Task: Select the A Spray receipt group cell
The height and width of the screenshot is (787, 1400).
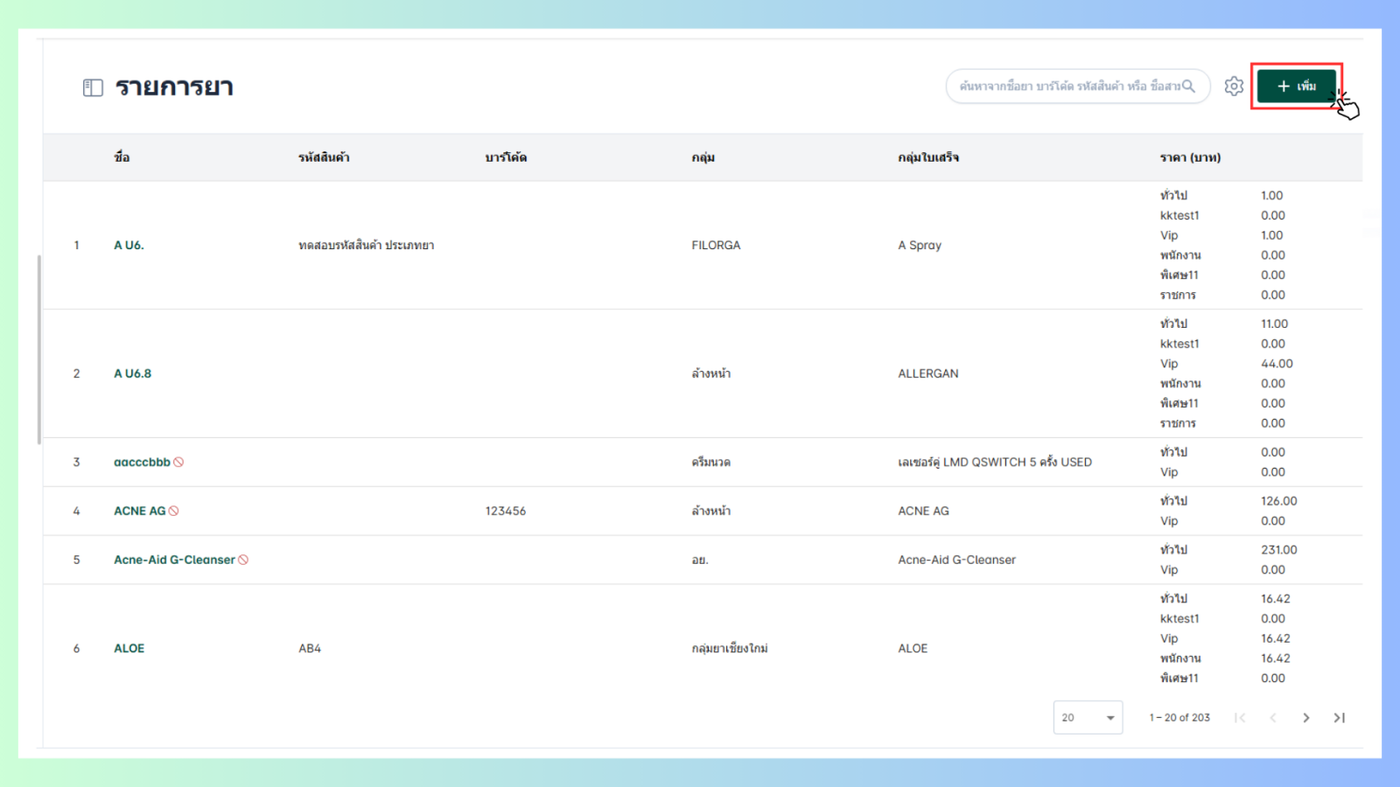Action: (920, 245)
